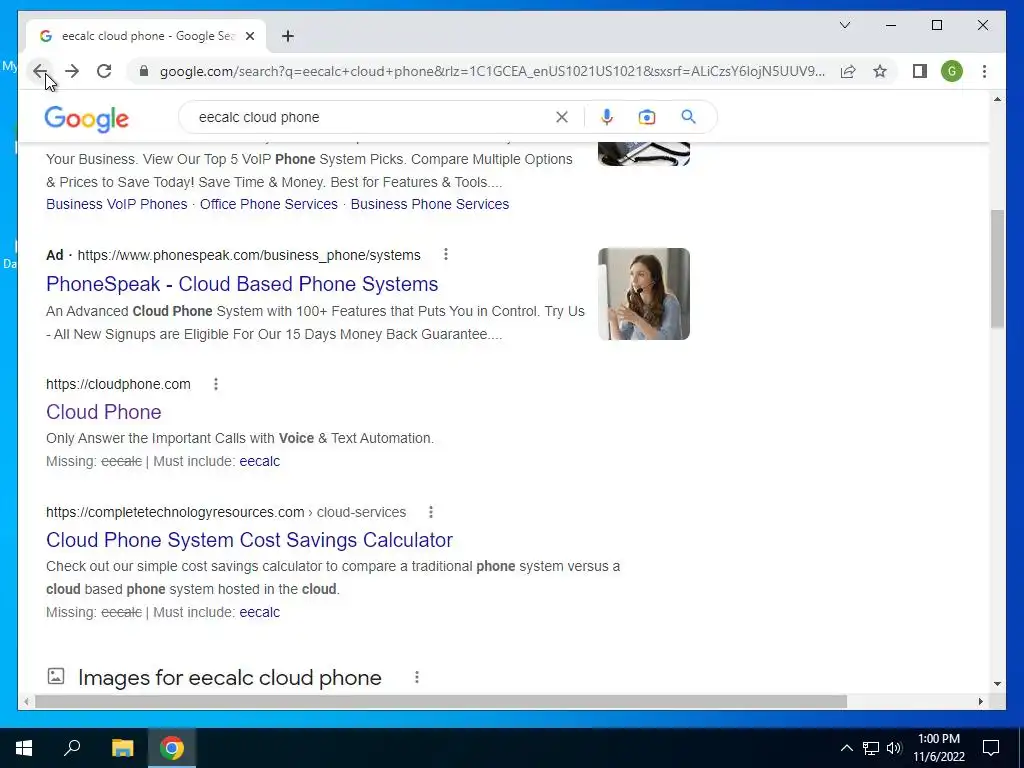Select the address bar URL

(492, 71)
